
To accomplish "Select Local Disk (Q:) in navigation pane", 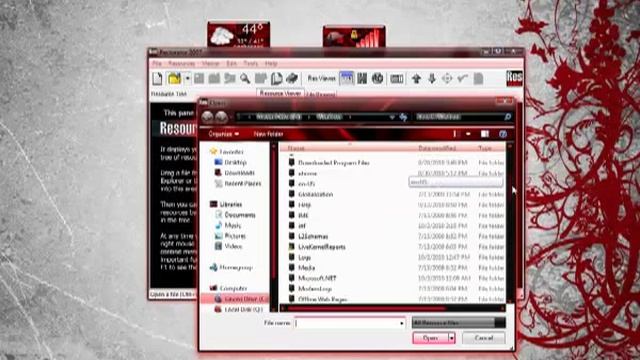I will 244,310.
